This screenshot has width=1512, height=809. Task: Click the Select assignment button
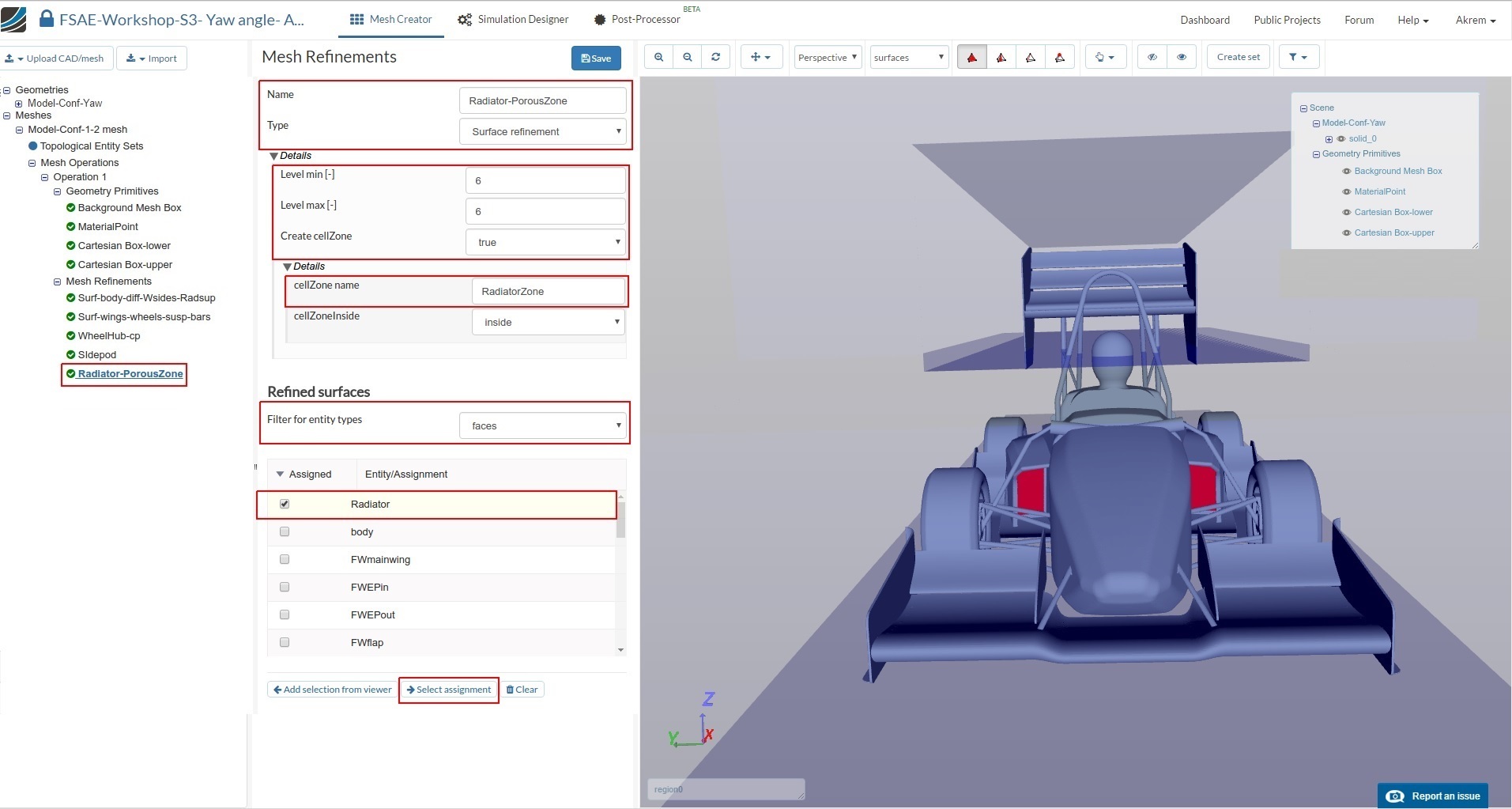pyautogui.click(x=448, y=690)
